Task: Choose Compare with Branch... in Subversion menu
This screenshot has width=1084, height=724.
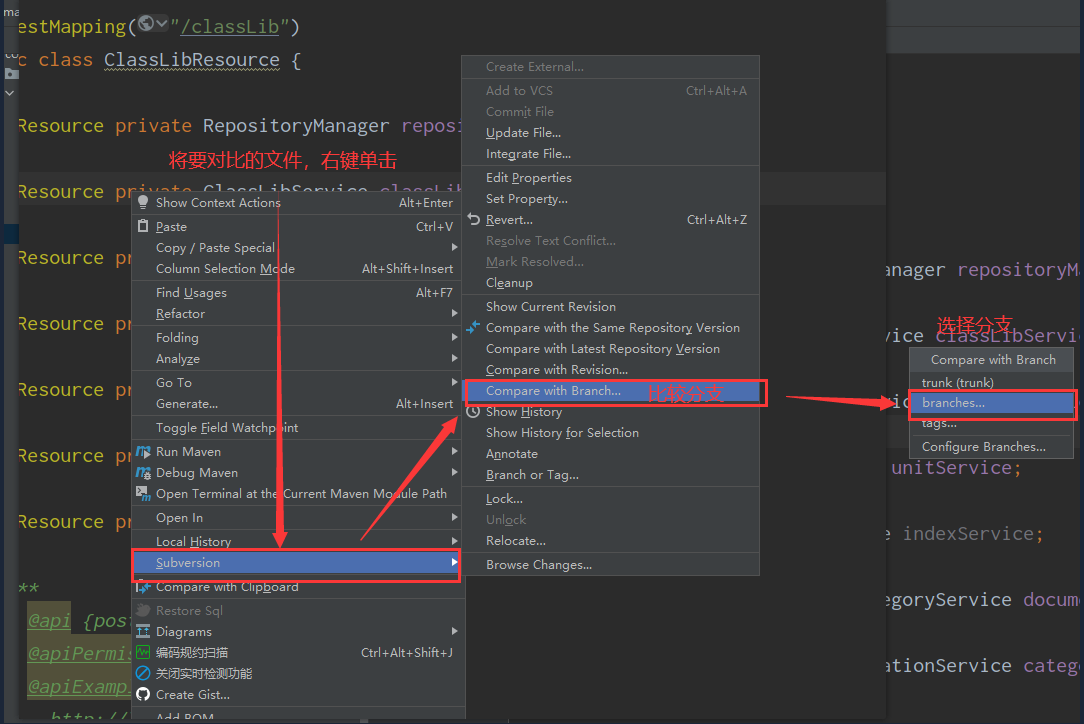Action: 610,391
